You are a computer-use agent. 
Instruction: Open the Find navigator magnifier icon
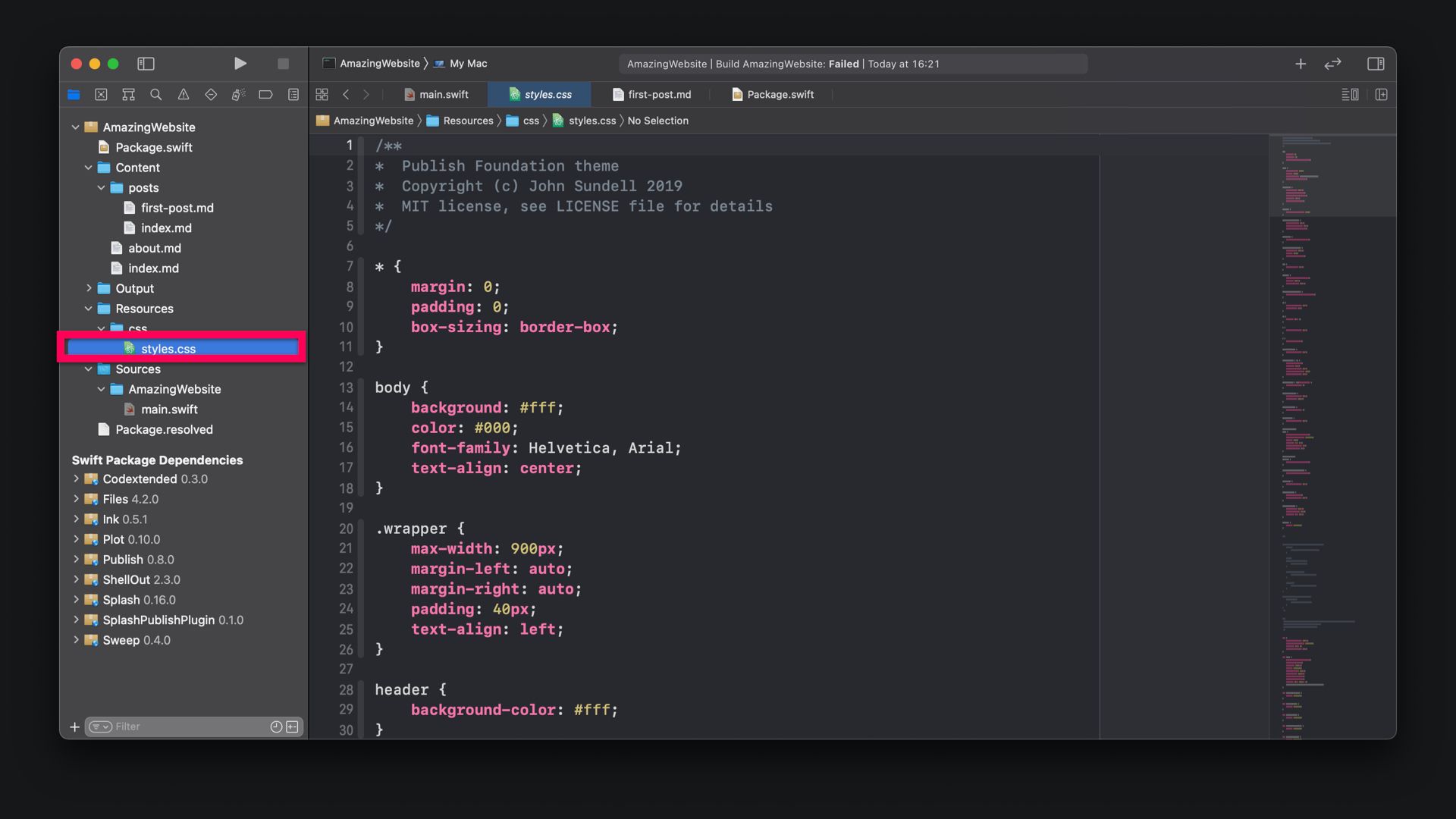point(156,95)
